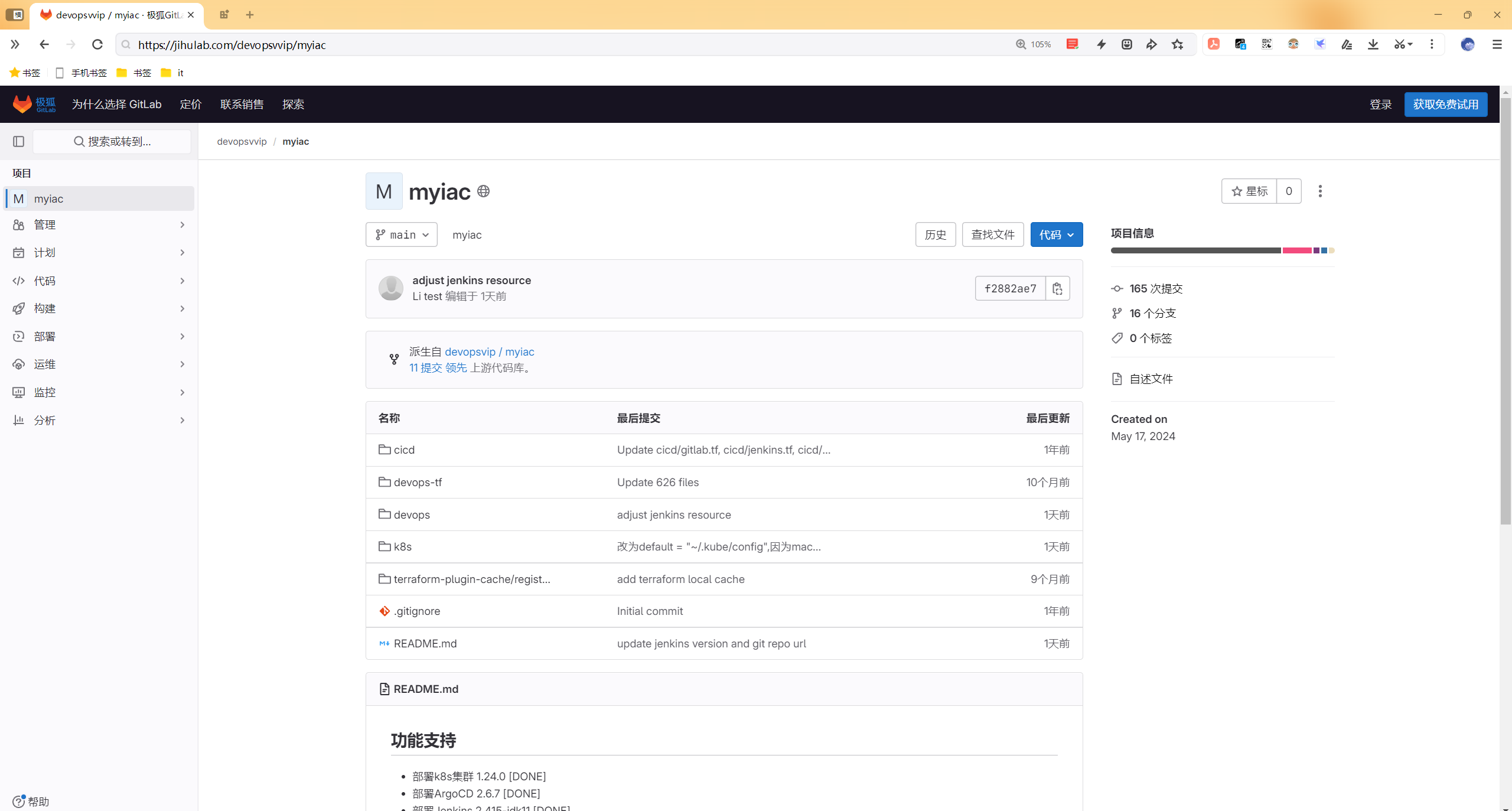Viewport: 1512px width, 811px height.
Task: Open the browser hamburger main menu
Action: coord(1497,44)
